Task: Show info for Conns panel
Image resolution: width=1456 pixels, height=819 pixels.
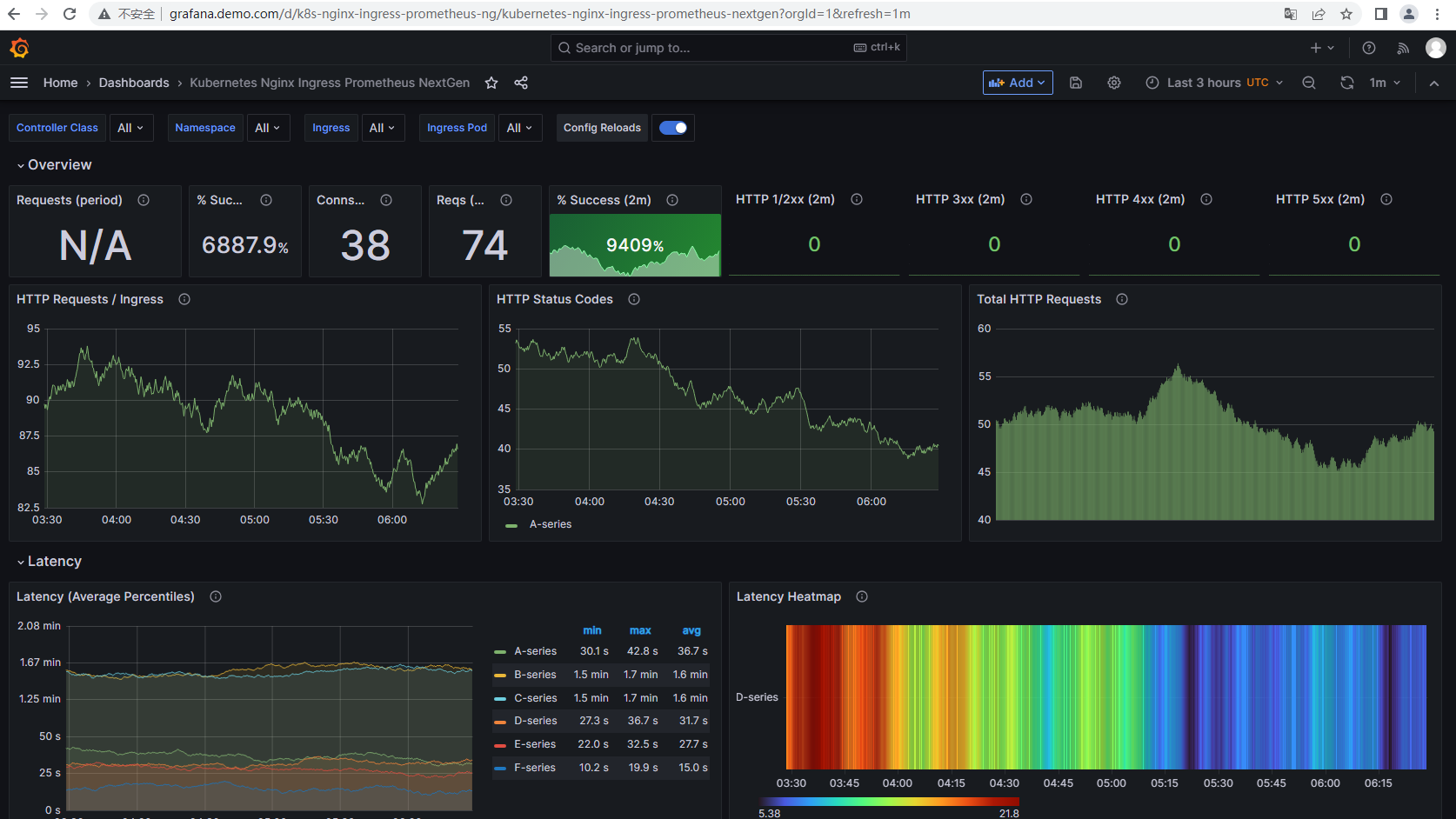Action: 386,200
